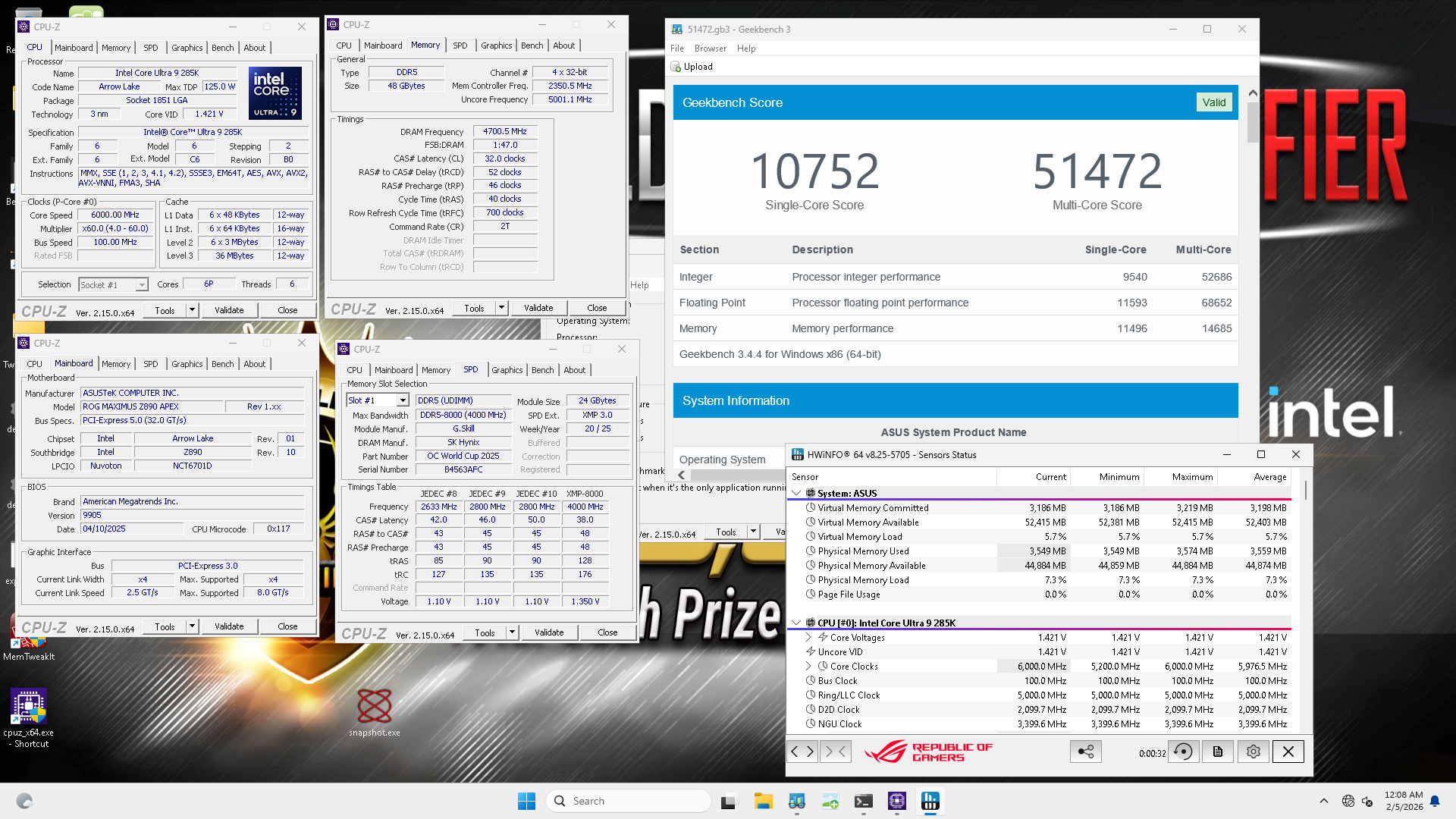Image resolution: width=1456 pixels, height=819 pixels.
Task: Click the CPU-Z icon on the taskbar
Action: point(897,801)
